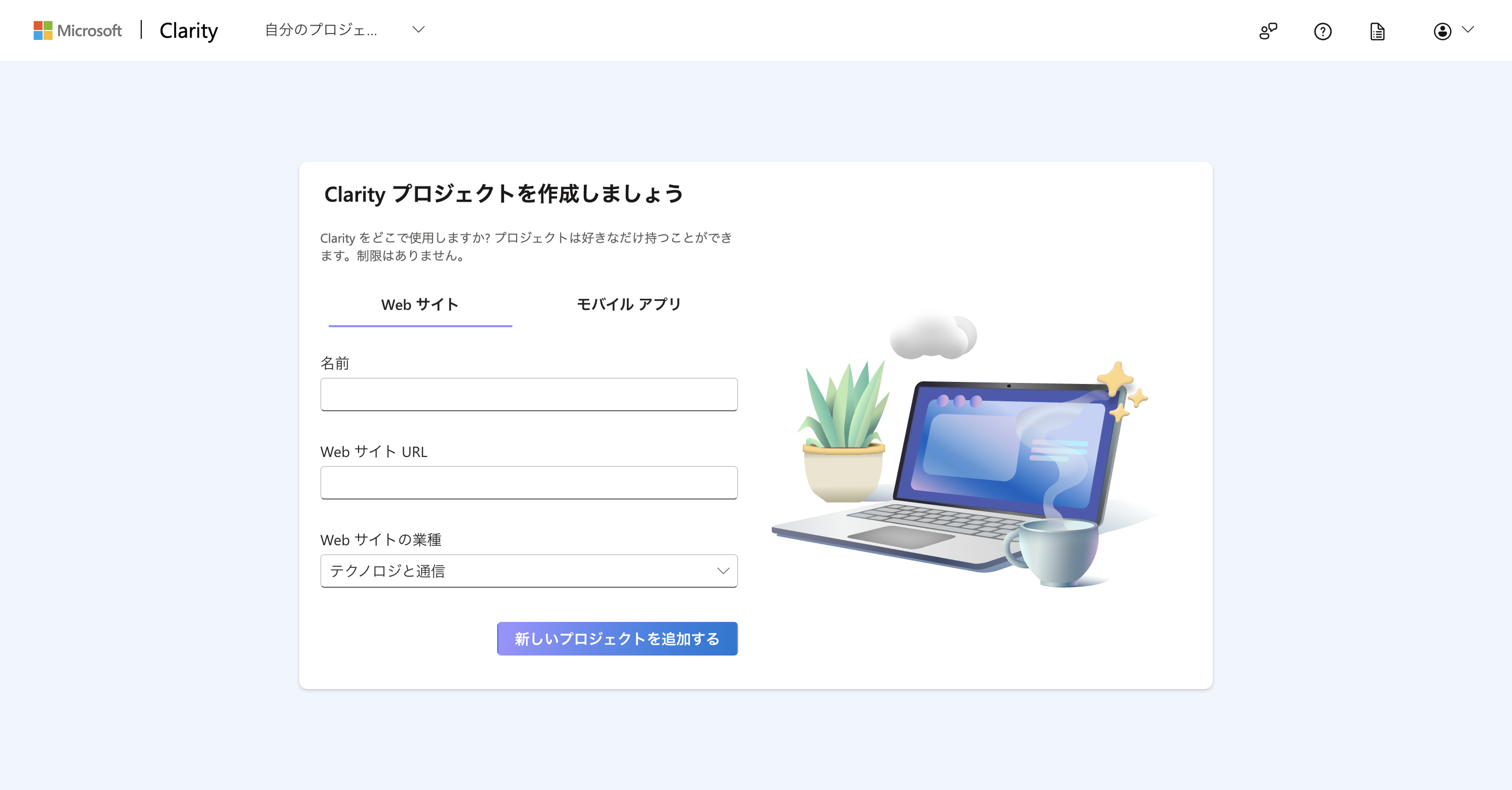Click 新しいプロジェクトを追加する button
This screenshot has width=1512, height=790.
[x=617, y=639]
